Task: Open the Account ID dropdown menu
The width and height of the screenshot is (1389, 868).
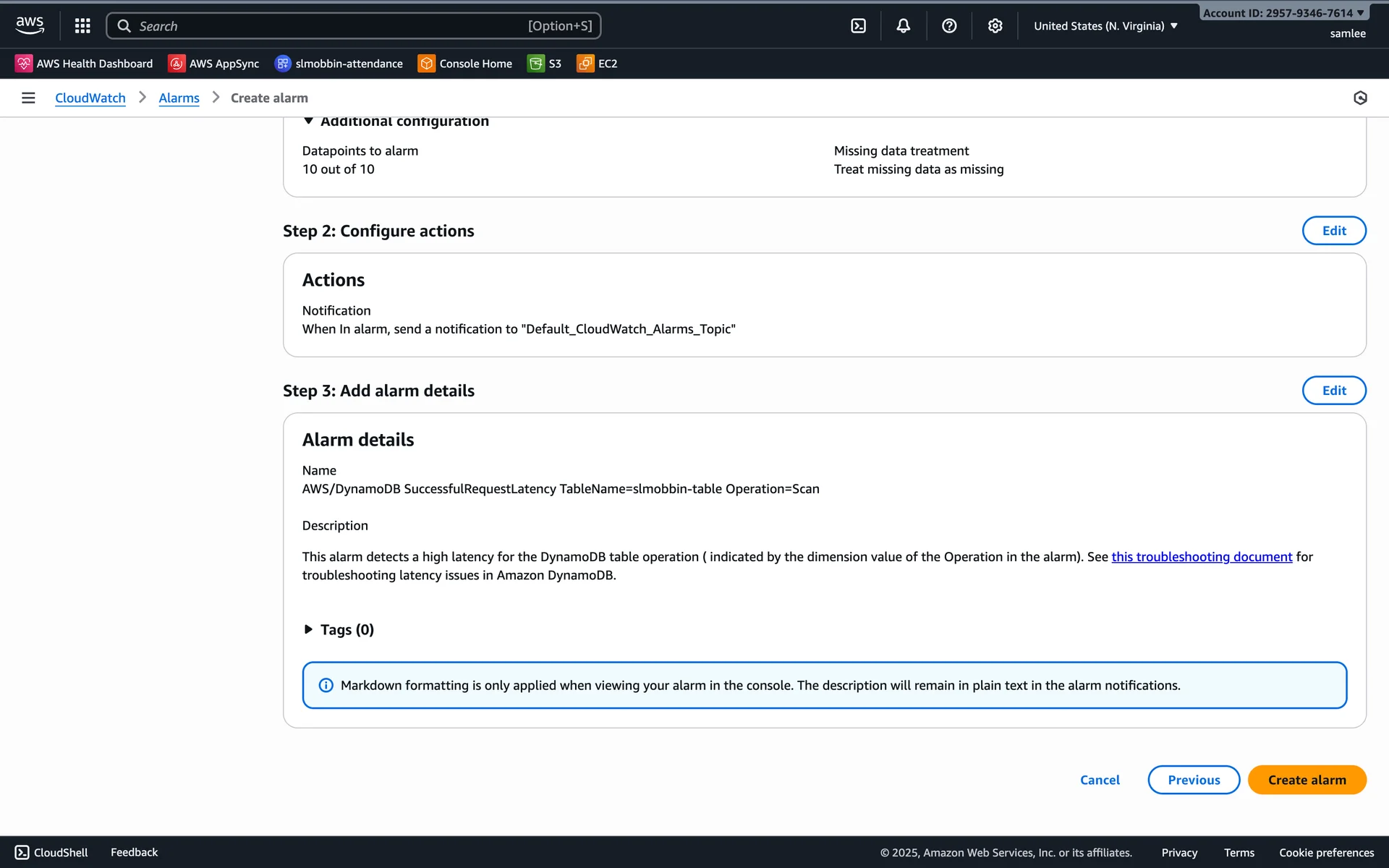Action: click(x=1283, y=13)
